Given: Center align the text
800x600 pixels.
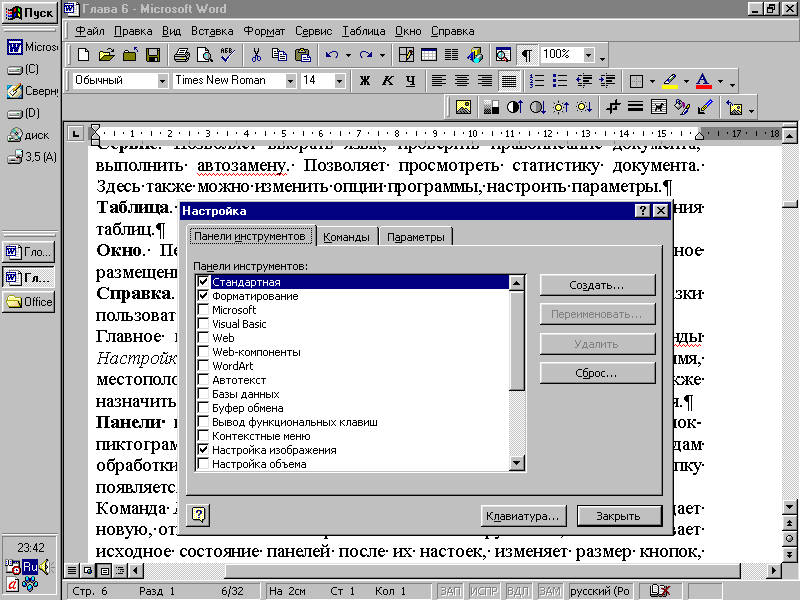Looking at the screenshot, I should tap(462, 81).
